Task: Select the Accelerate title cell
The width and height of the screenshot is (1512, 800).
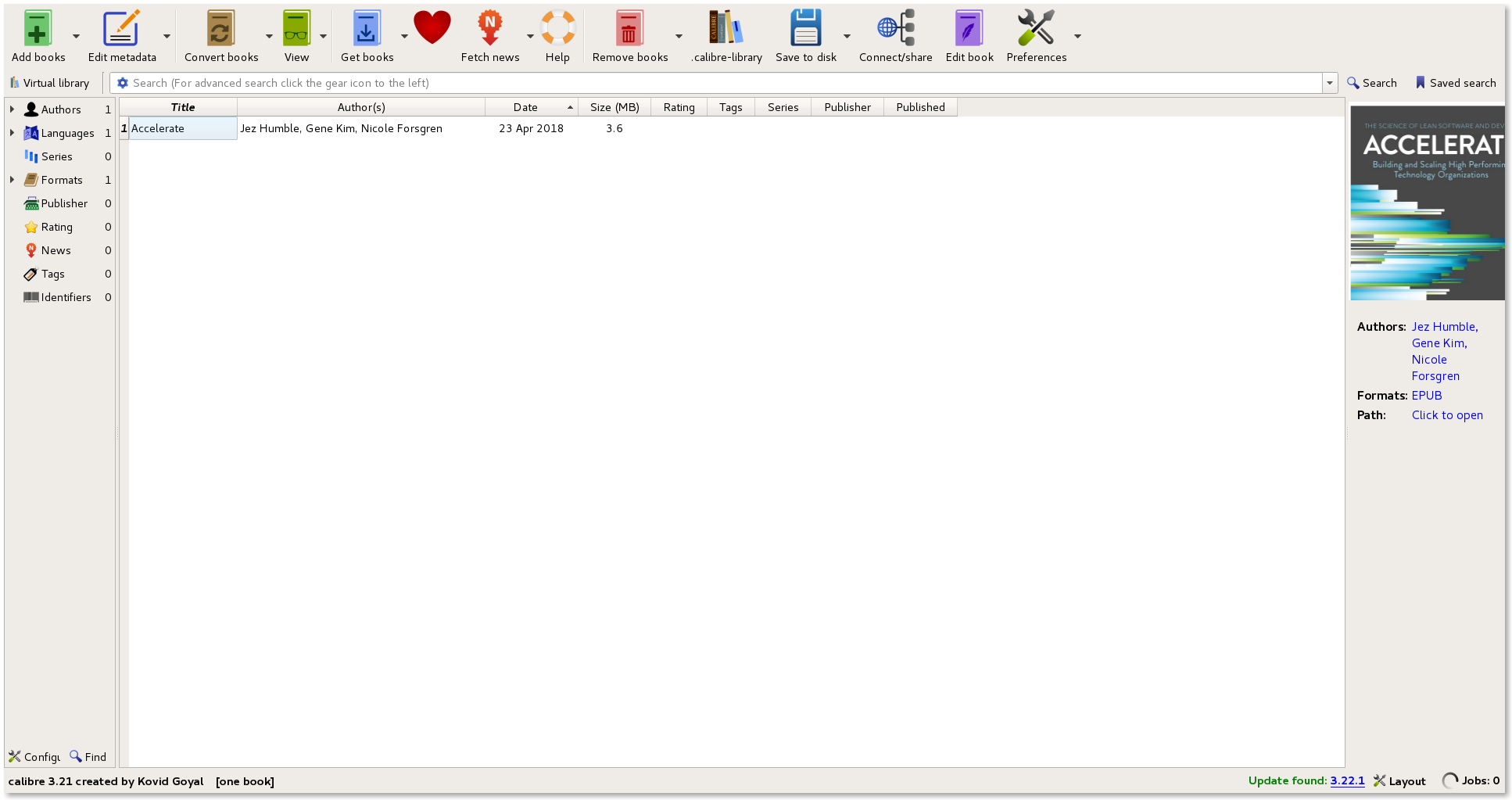Action: (x=183, y=128)
